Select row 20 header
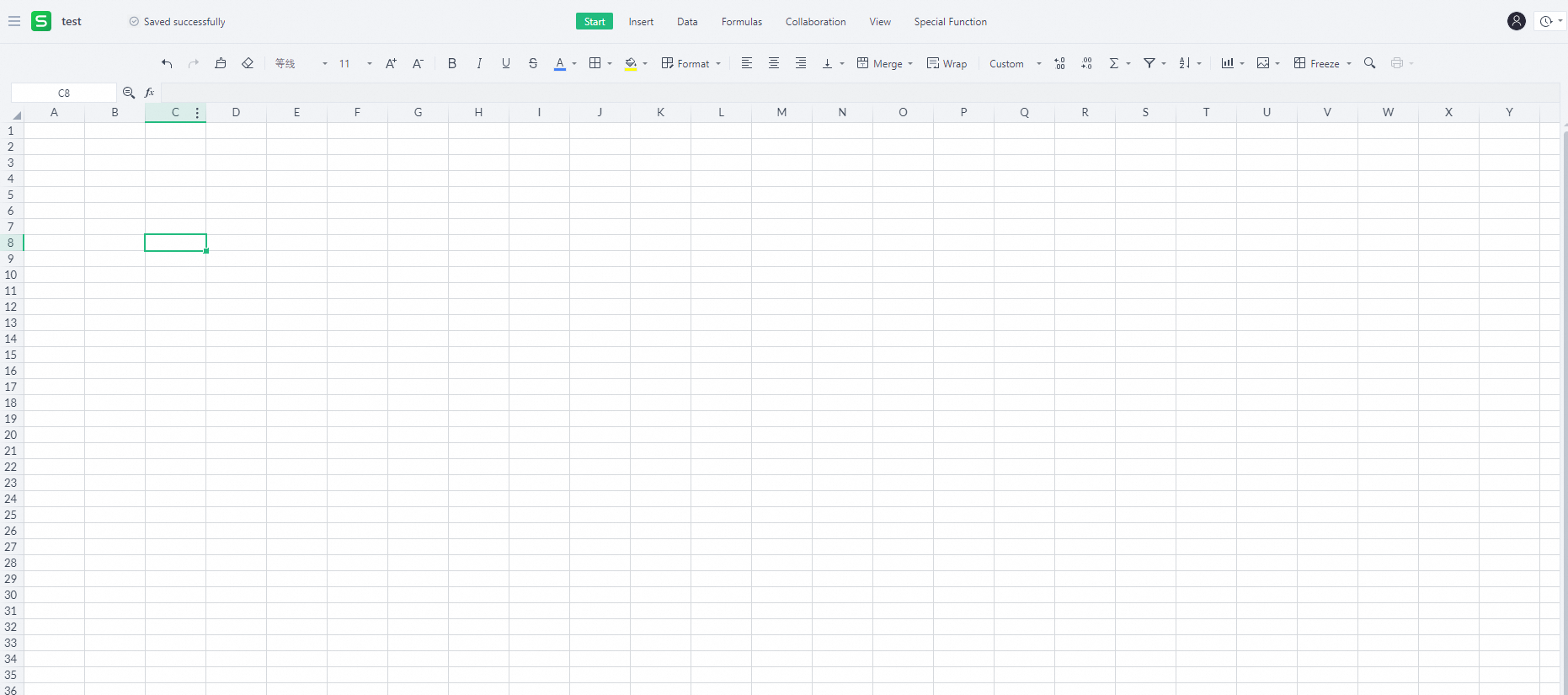This screenshot has width=1568, height=695. point(11,435)
